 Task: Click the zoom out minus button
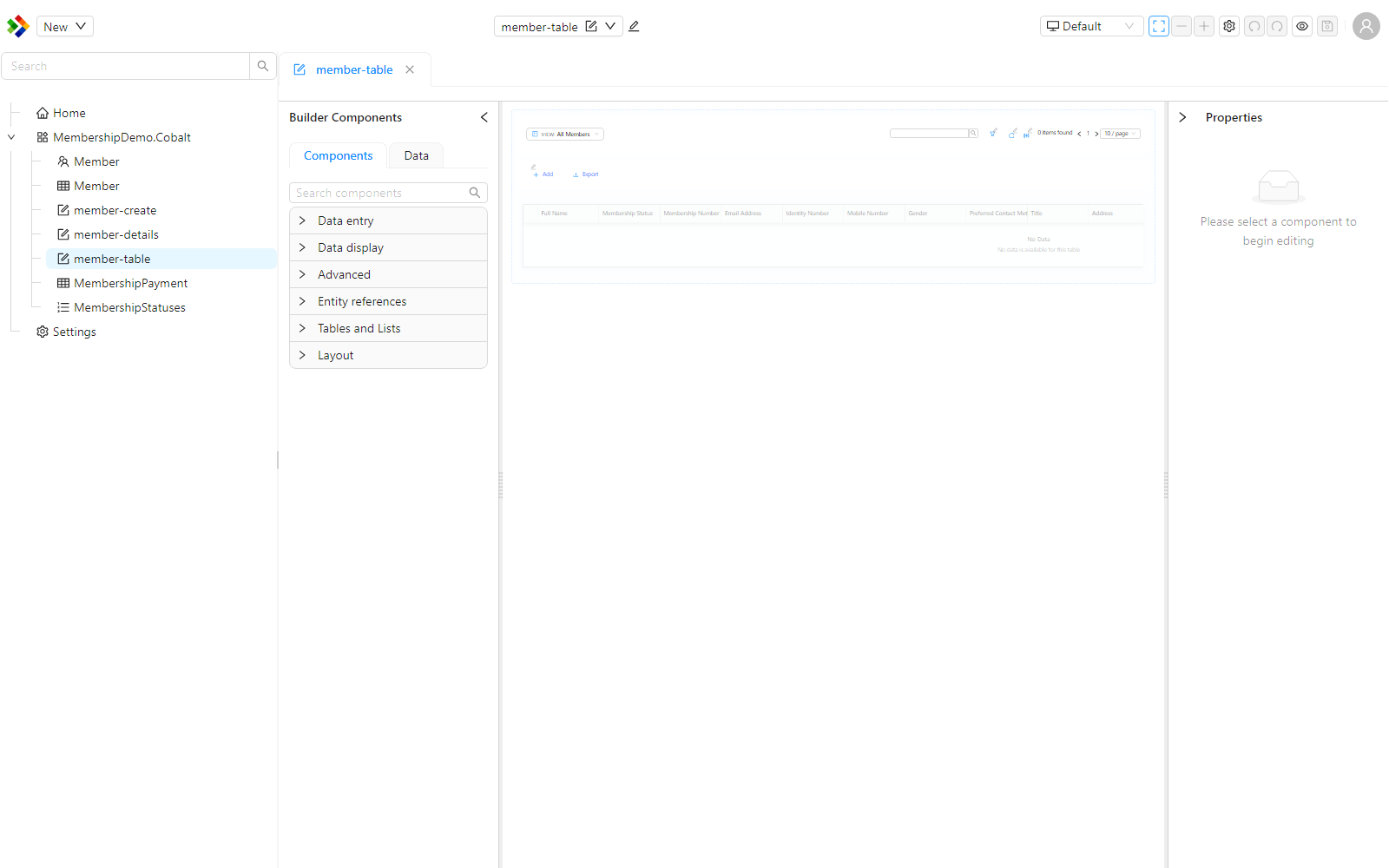tap(1182, 26)
